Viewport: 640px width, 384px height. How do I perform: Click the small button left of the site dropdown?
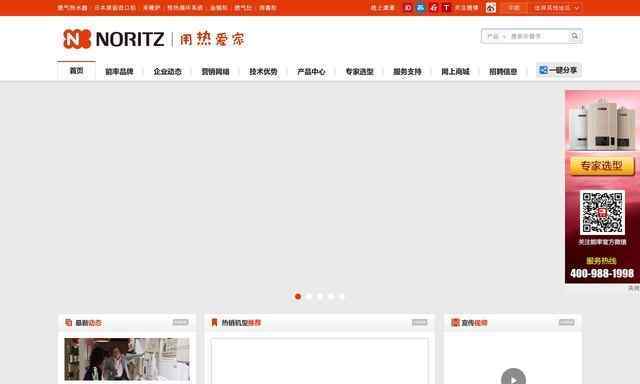(x=514, y=8)
